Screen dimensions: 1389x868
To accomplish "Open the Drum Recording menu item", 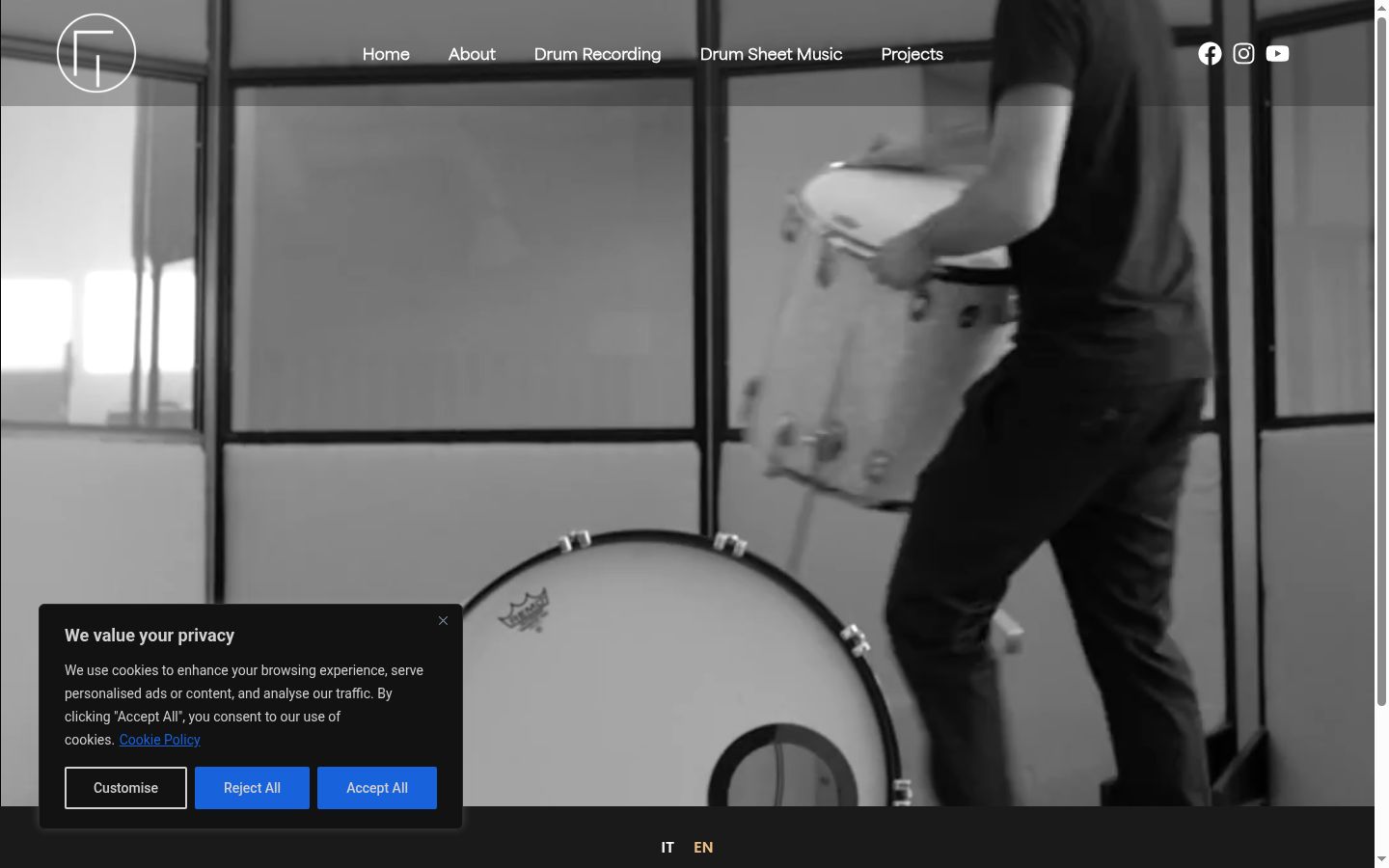I will [598, 54].
